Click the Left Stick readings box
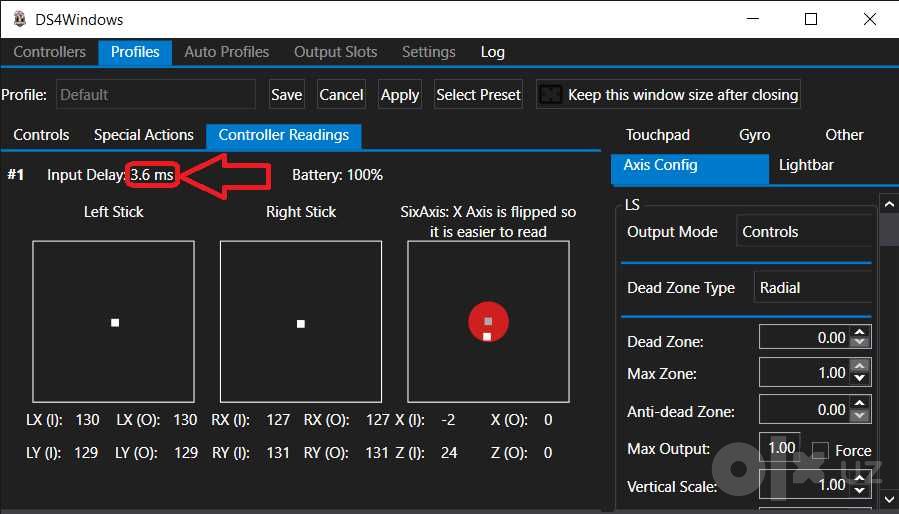Image resolution: width=899 pixels, height=514 pixels. tap(114, 322)
